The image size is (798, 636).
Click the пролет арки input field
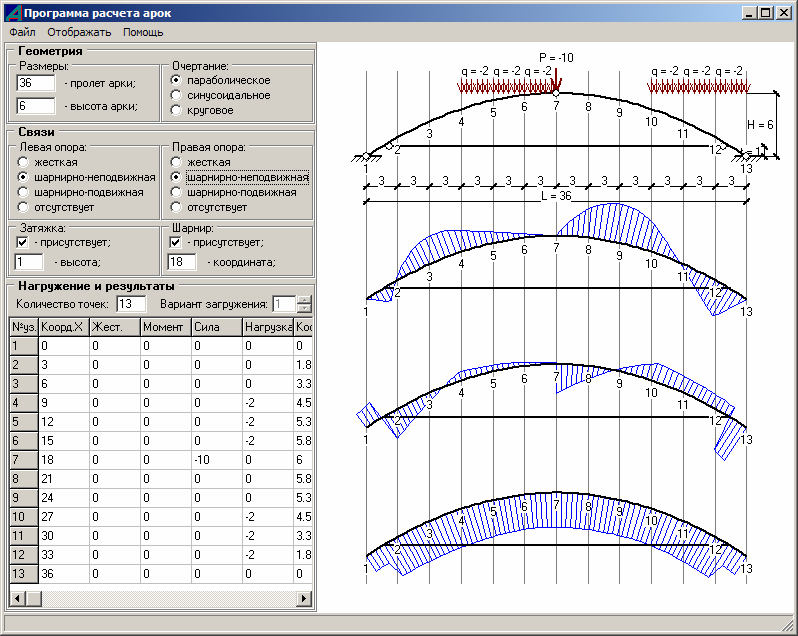tap(35, 82)
